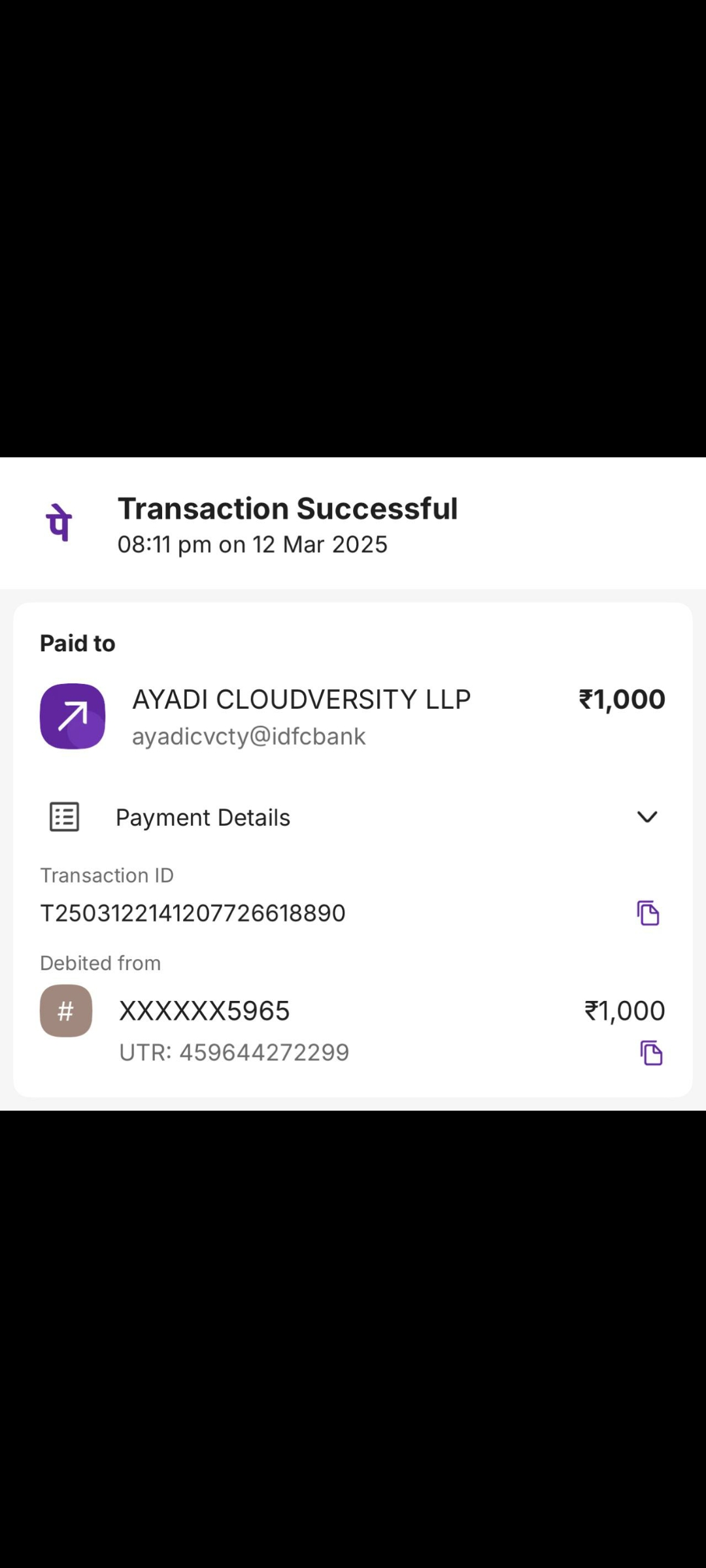Tap the Transaction ID label

click(x=107, y=875)
